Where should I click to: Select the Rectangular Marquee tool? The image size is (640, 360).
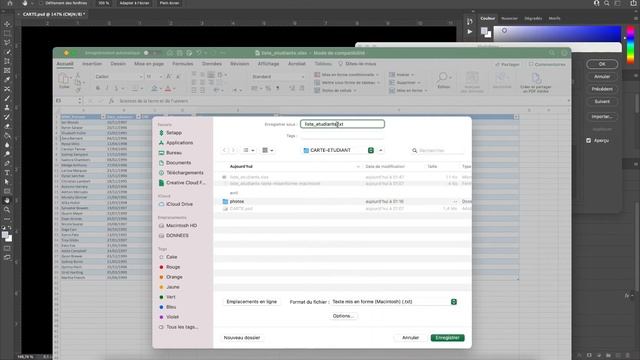tap(7, 33)
